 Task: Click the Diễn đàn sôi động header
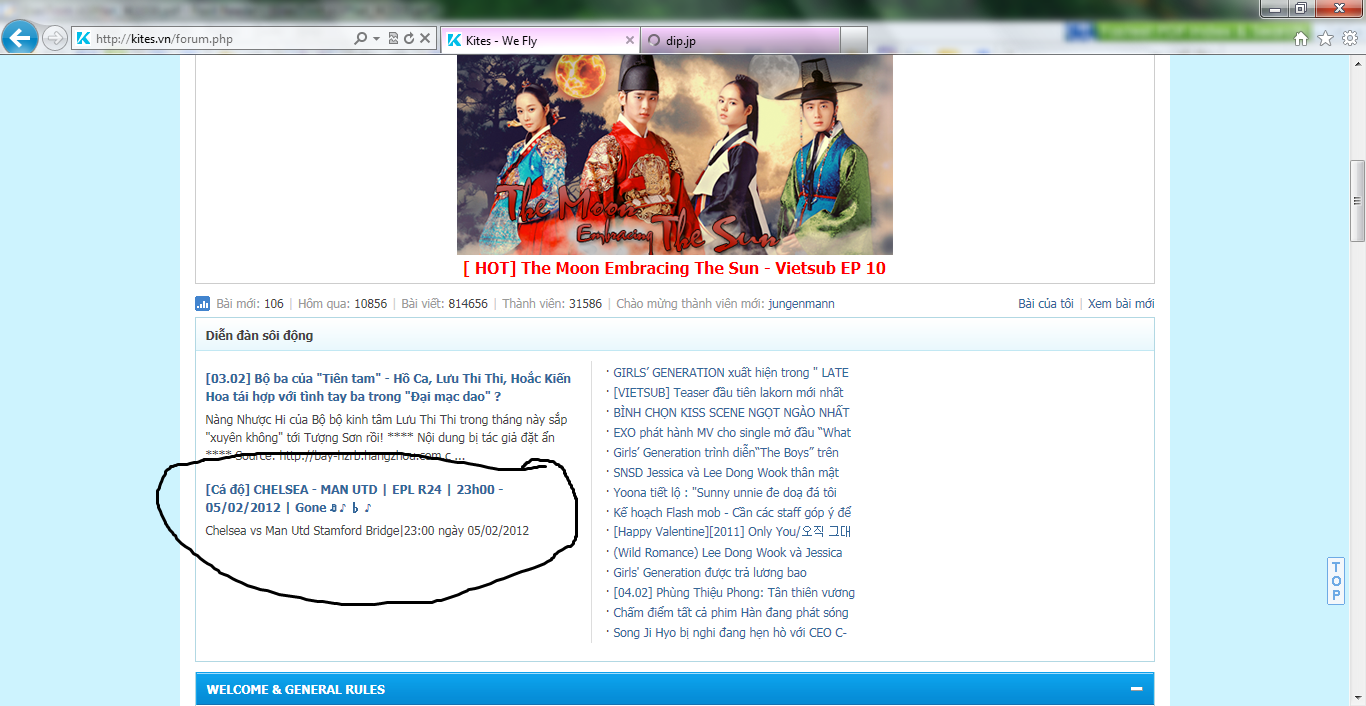tap(259, 335)
